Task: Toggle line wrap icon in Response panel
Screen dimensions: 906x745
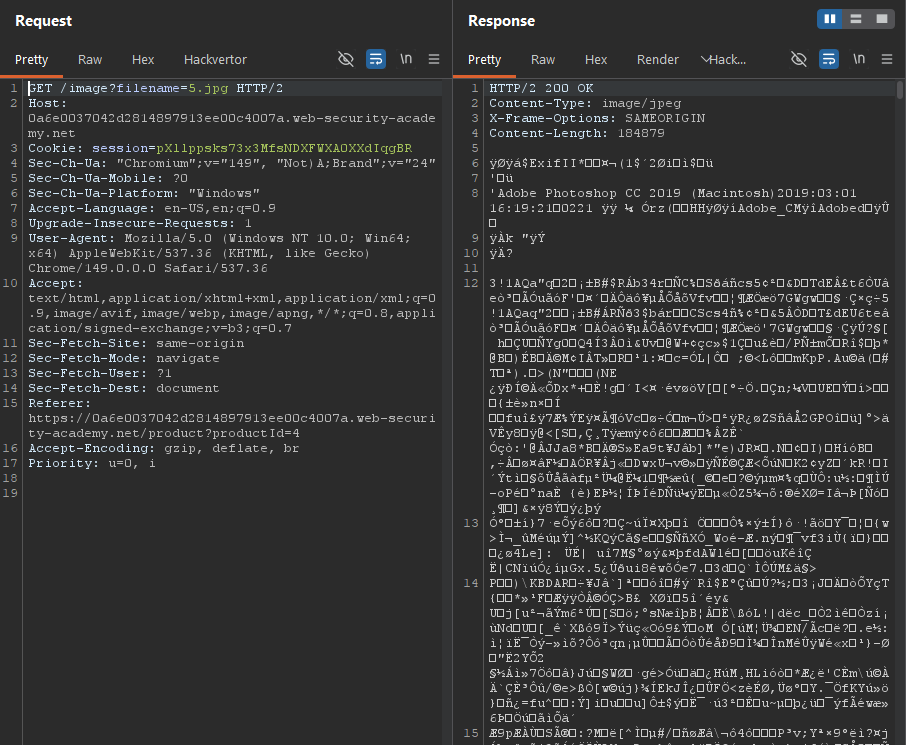Action: click(829, 59)
